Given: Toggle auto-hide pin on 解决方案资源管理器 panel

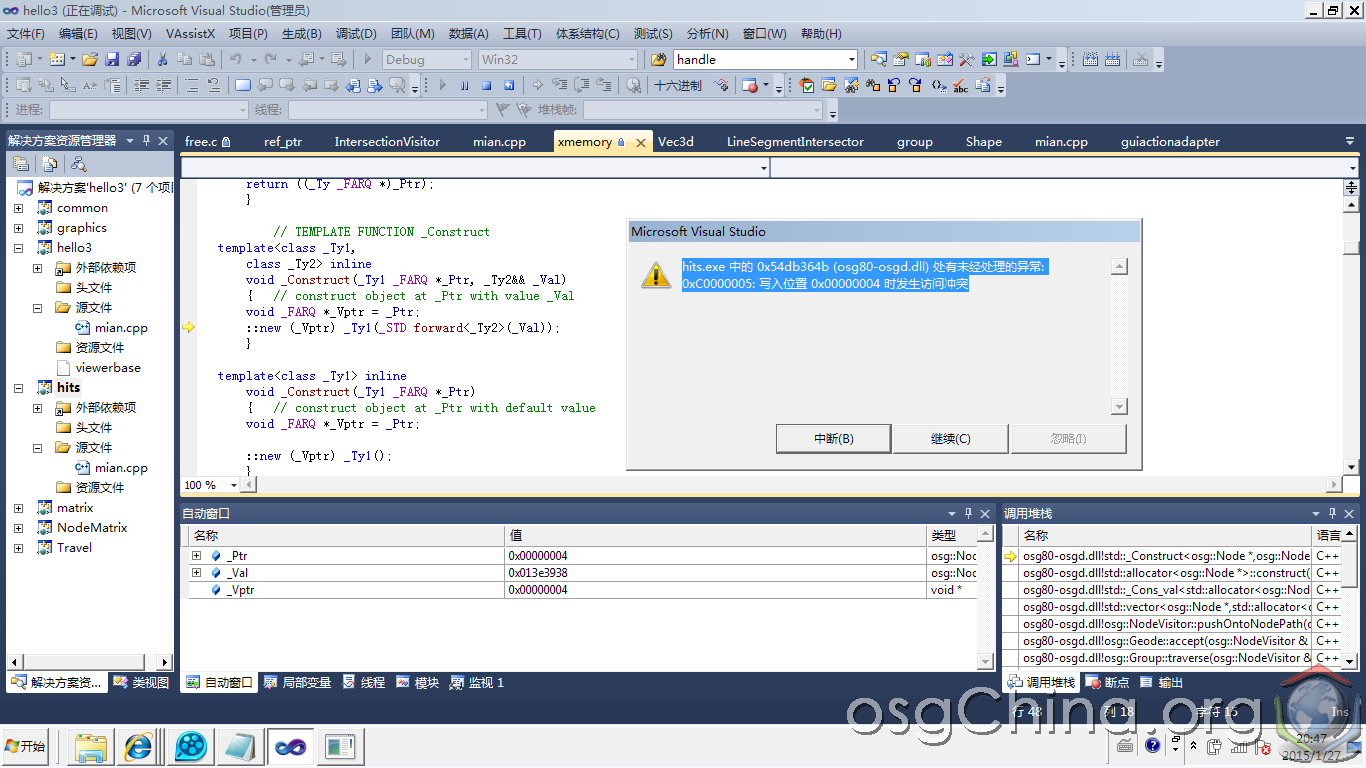Looking at the screenshot, I should [x=146, y=140].
